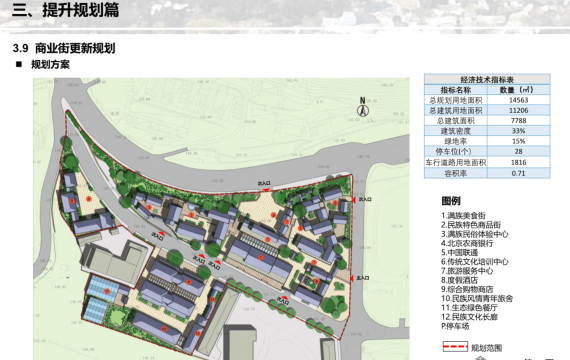This screenshot has width=570, height=360.
Task: Click legend entry 12.民族文化长廊
Action: coord(469,317)
